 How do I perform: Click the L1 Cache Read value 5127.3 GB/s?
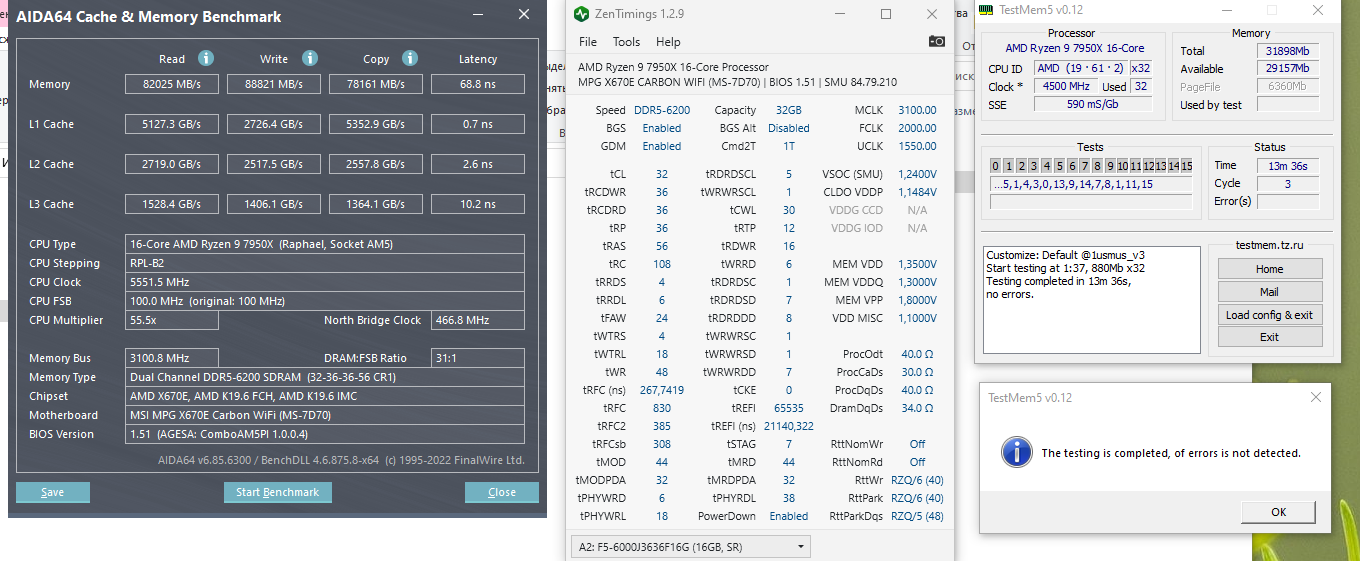171,124
